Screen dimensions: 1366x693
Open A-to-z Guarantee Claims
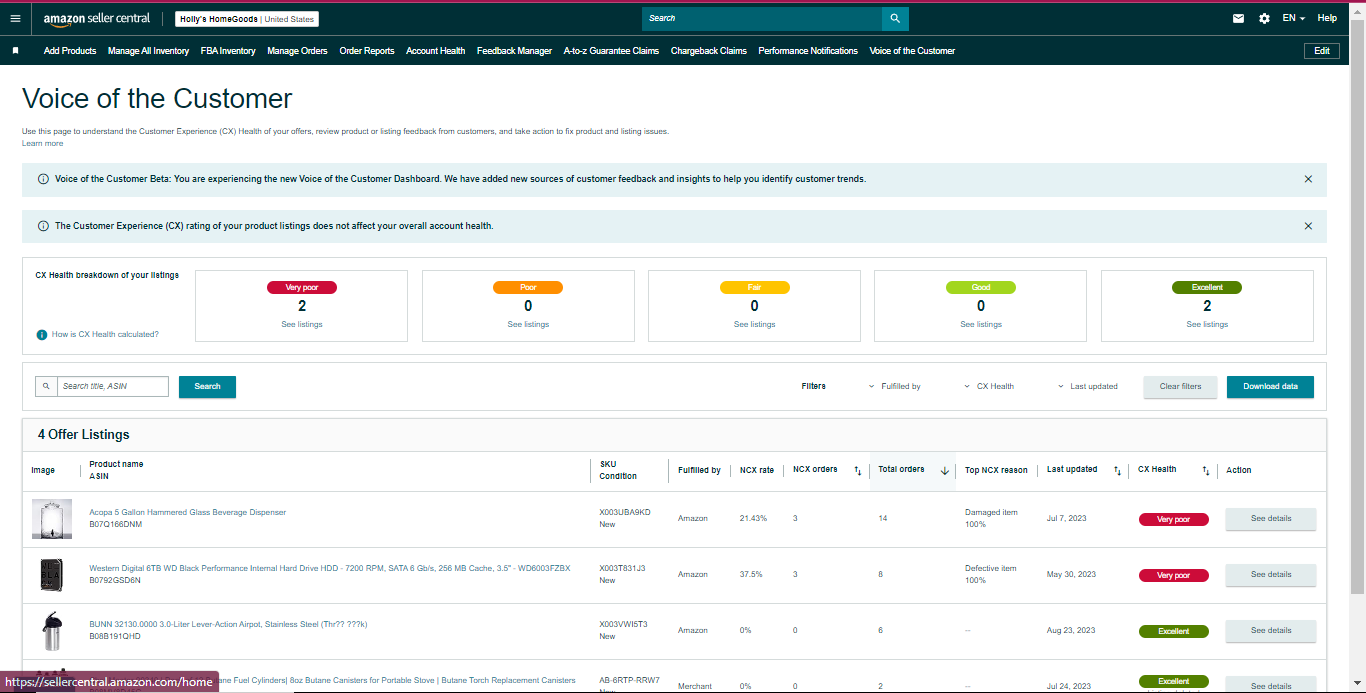click(611, 51)
